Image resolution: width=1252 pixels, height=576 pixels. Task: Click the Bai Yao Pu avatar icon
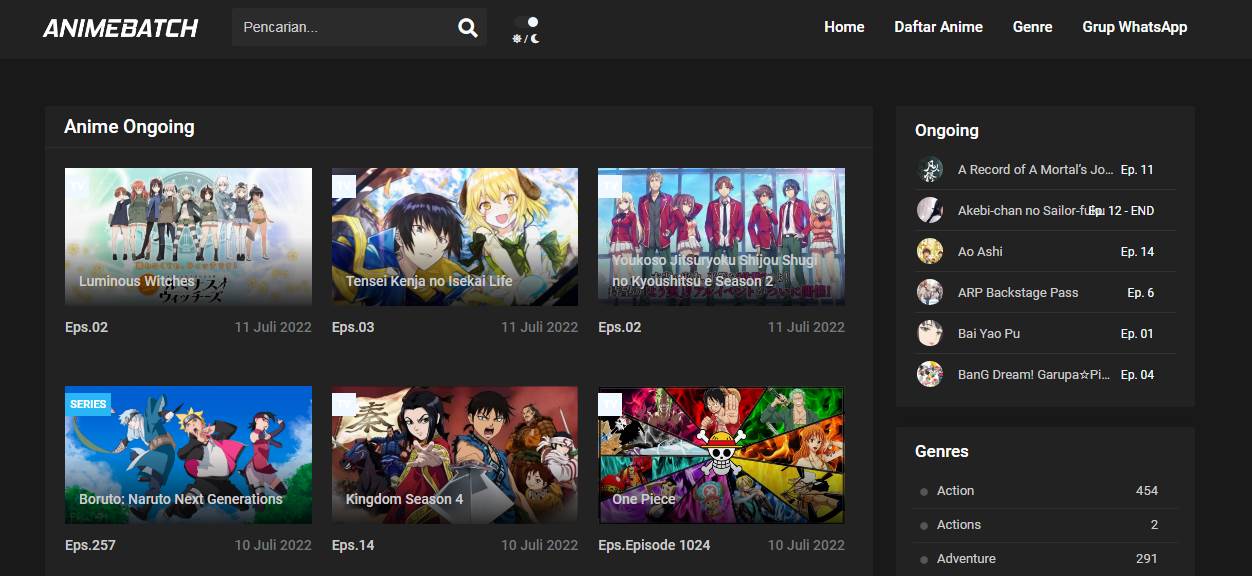coord(930,333)
